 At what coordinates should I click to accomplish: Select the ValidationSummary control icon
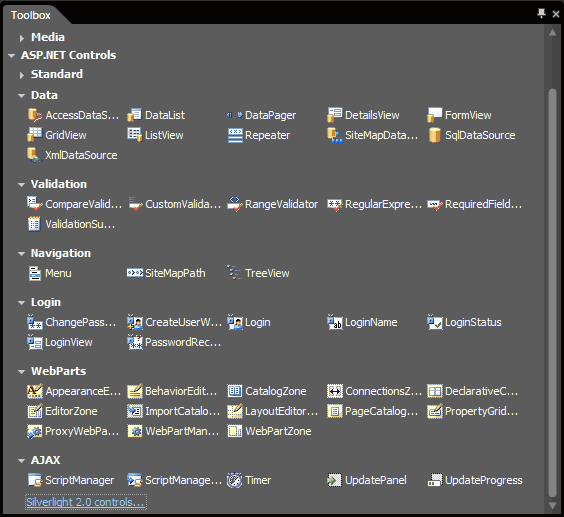pos(35,224)
